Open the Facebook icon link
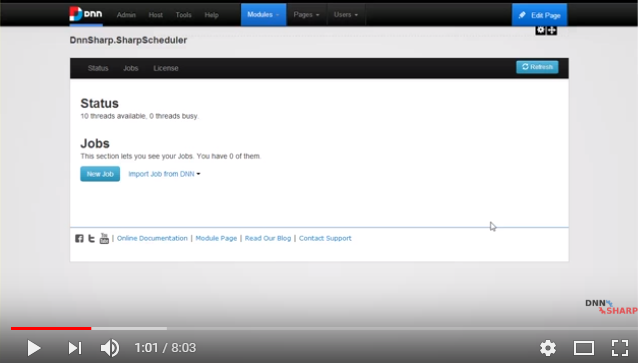 [x=79, y=238]
